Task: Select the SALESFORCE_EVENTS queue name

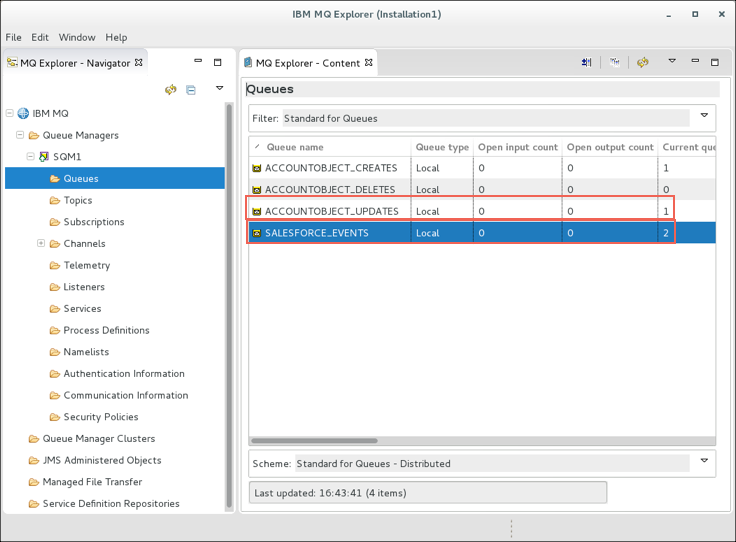Action: click(317, 233)
